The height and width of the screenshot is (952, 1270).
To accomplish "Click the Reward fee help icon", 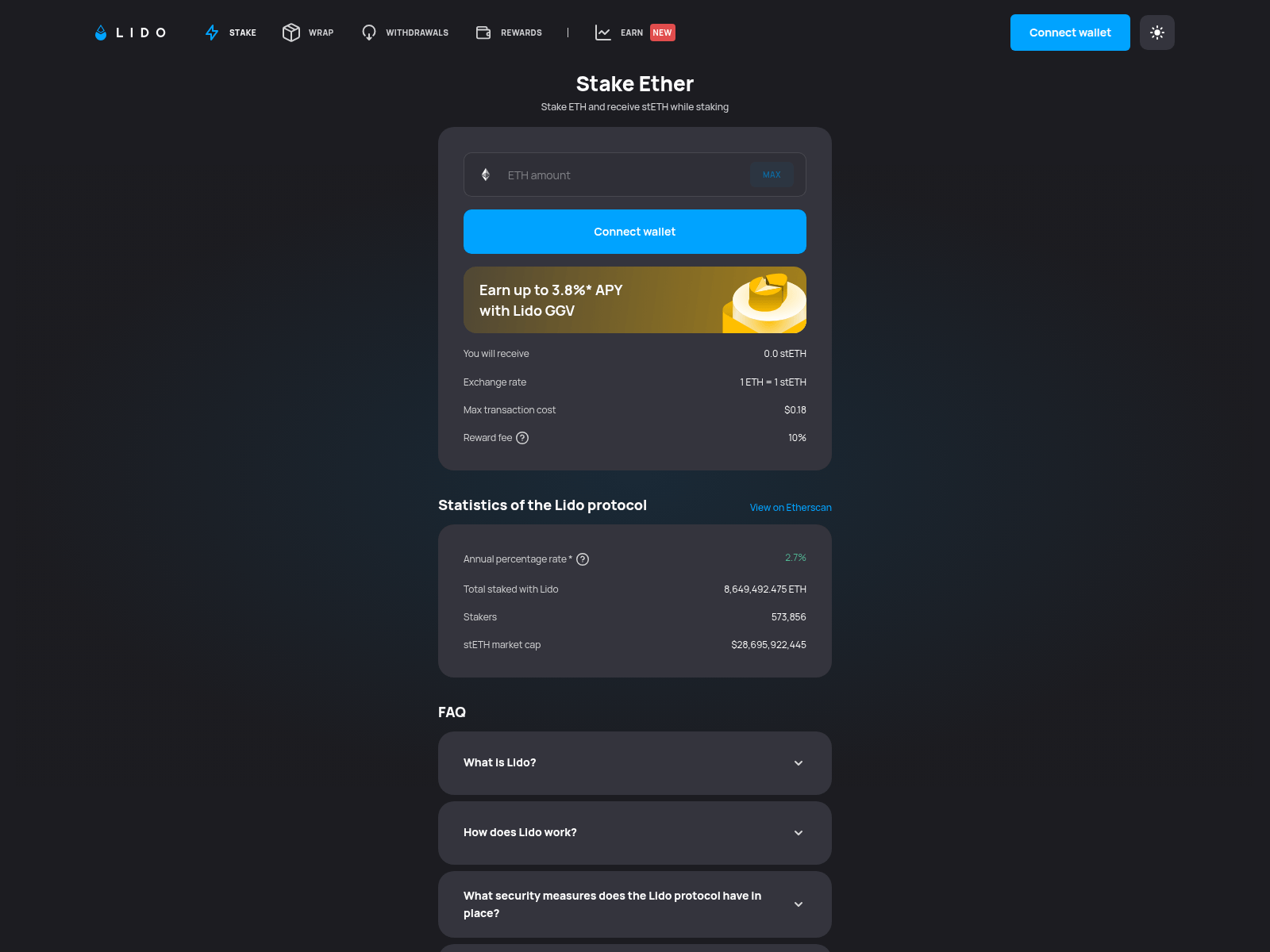I will (522, 438).
